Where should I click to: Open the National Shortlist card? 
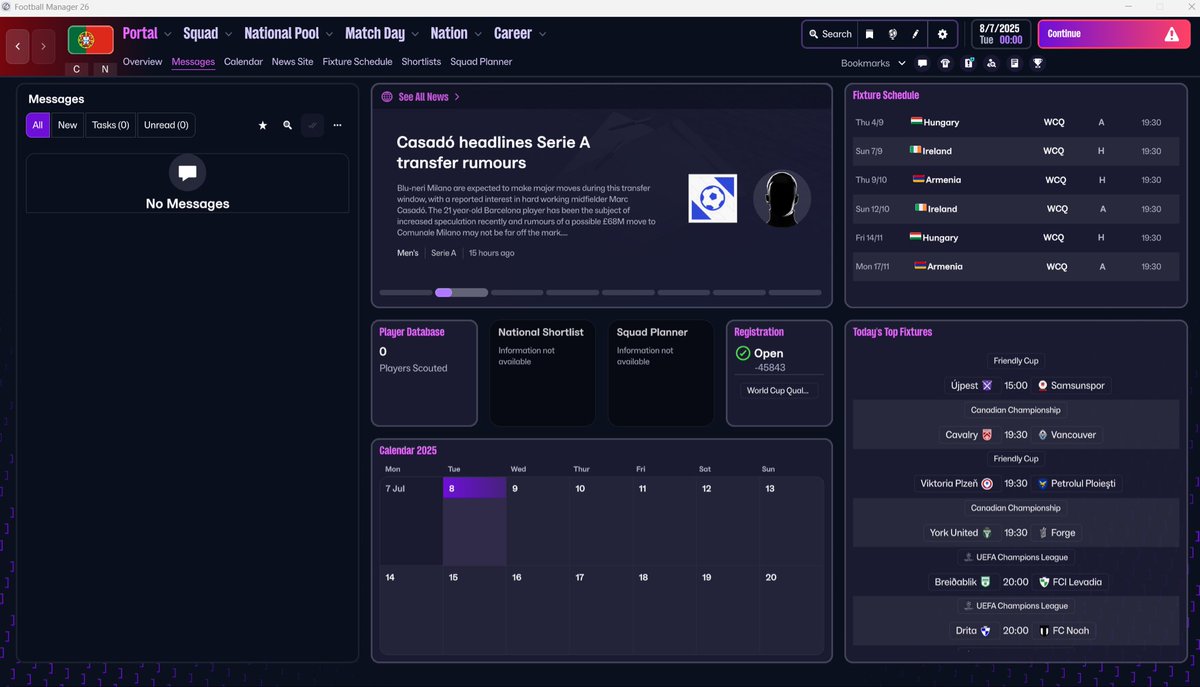point(542,373)
